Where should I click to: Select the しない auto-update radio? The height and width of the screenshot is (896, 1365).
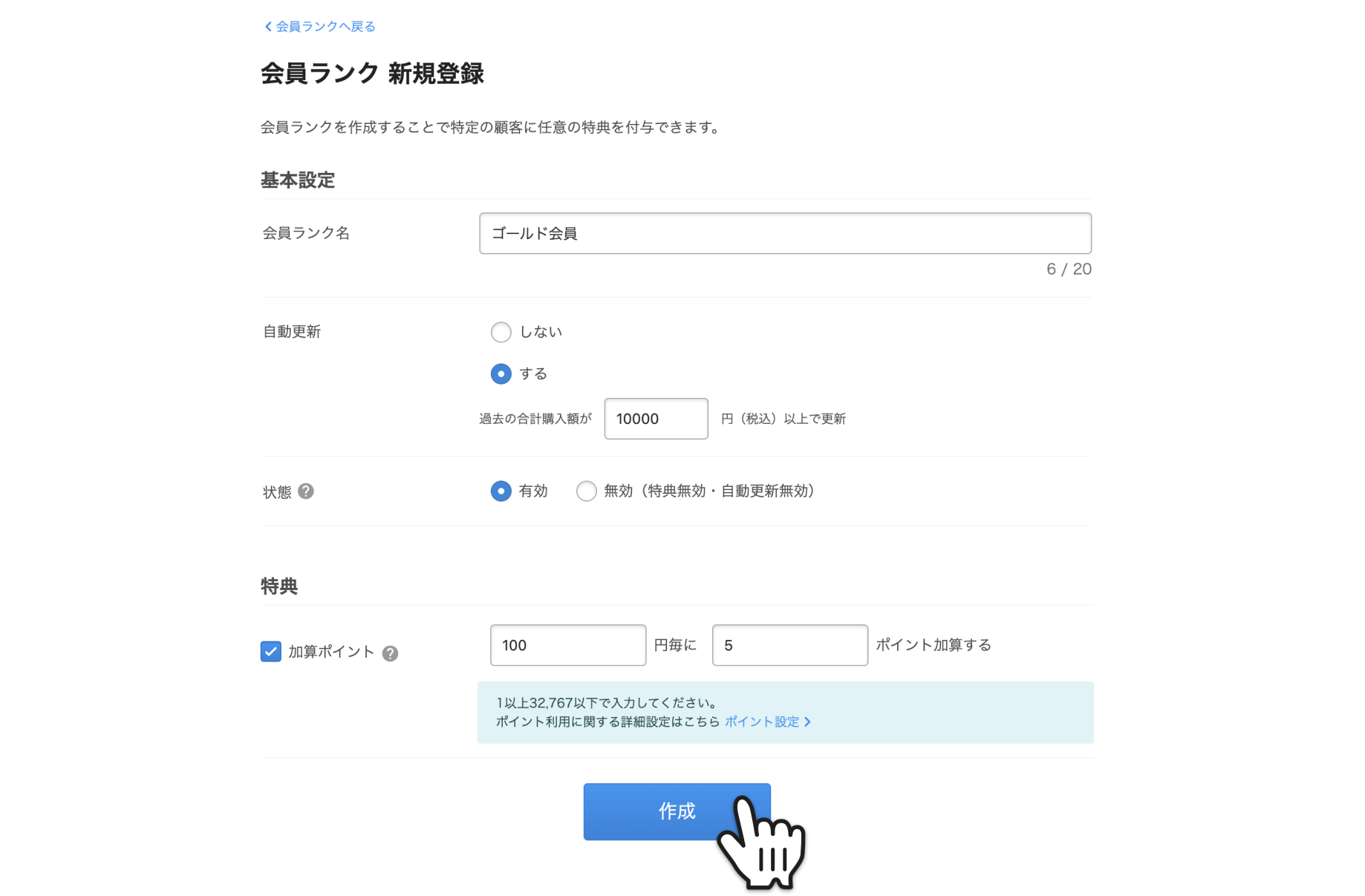(501, 332)
